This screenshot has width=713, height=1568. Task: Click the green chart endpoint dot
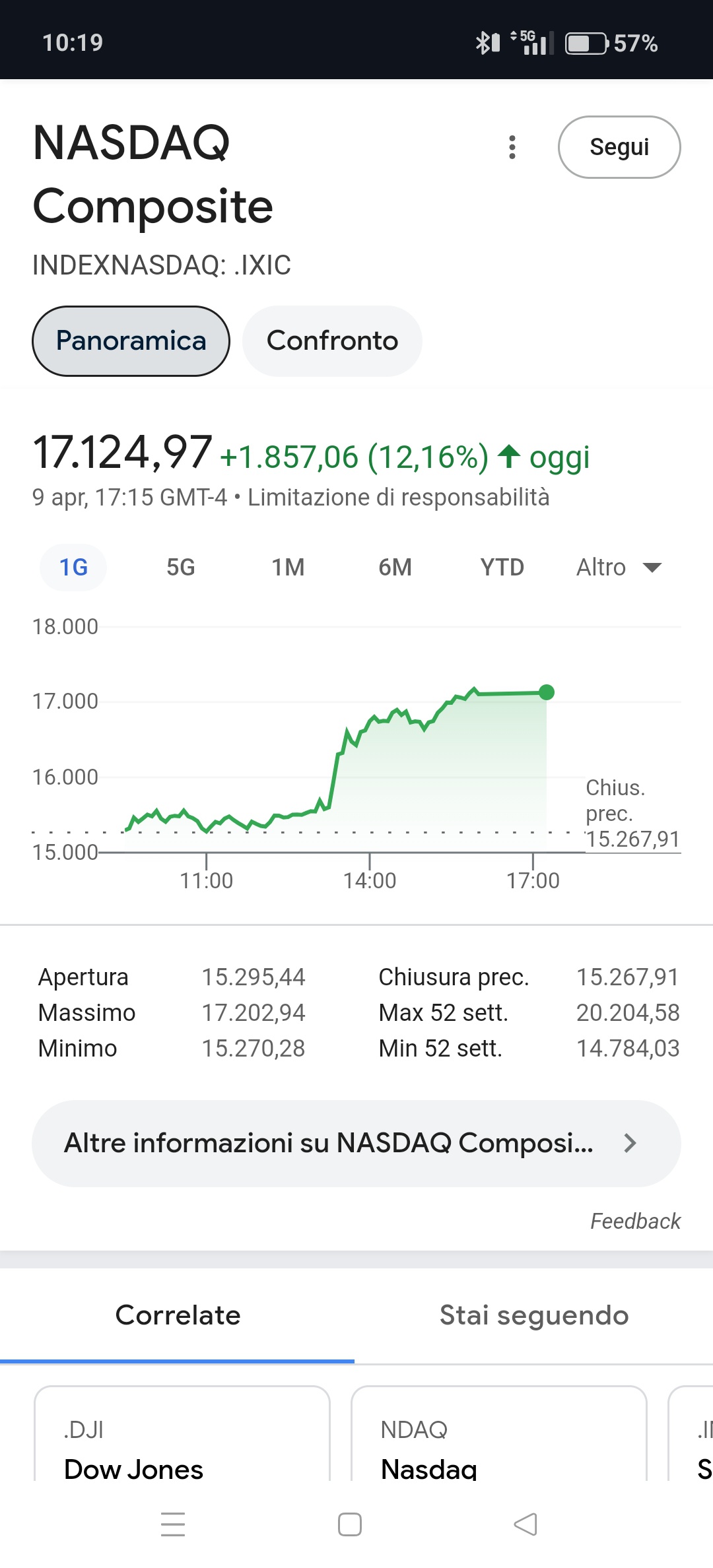[x=547, y=692]
